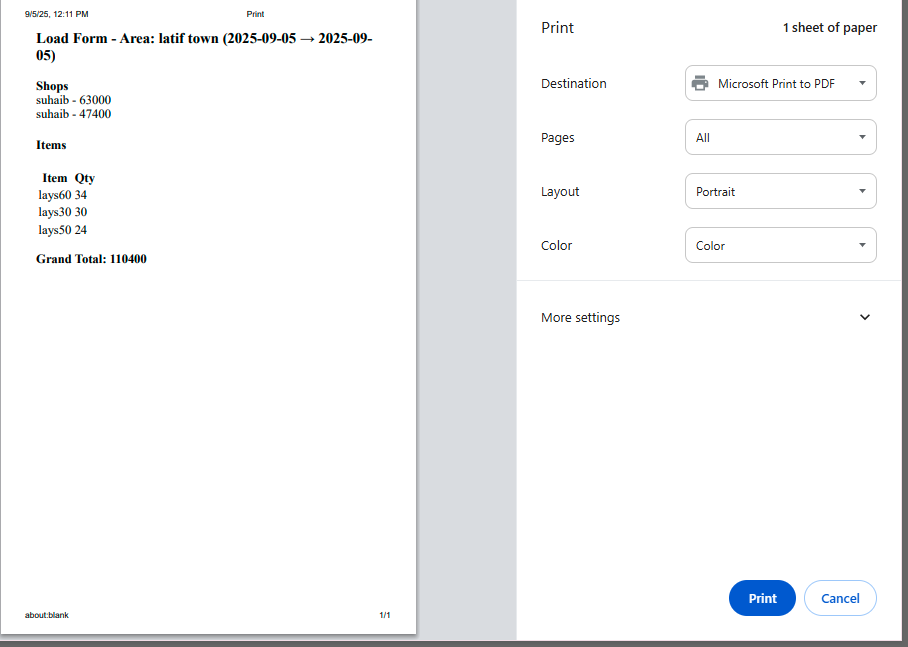
Task: Click the 'suhaib - 63000' shop entry
Action: click(73, 100)
